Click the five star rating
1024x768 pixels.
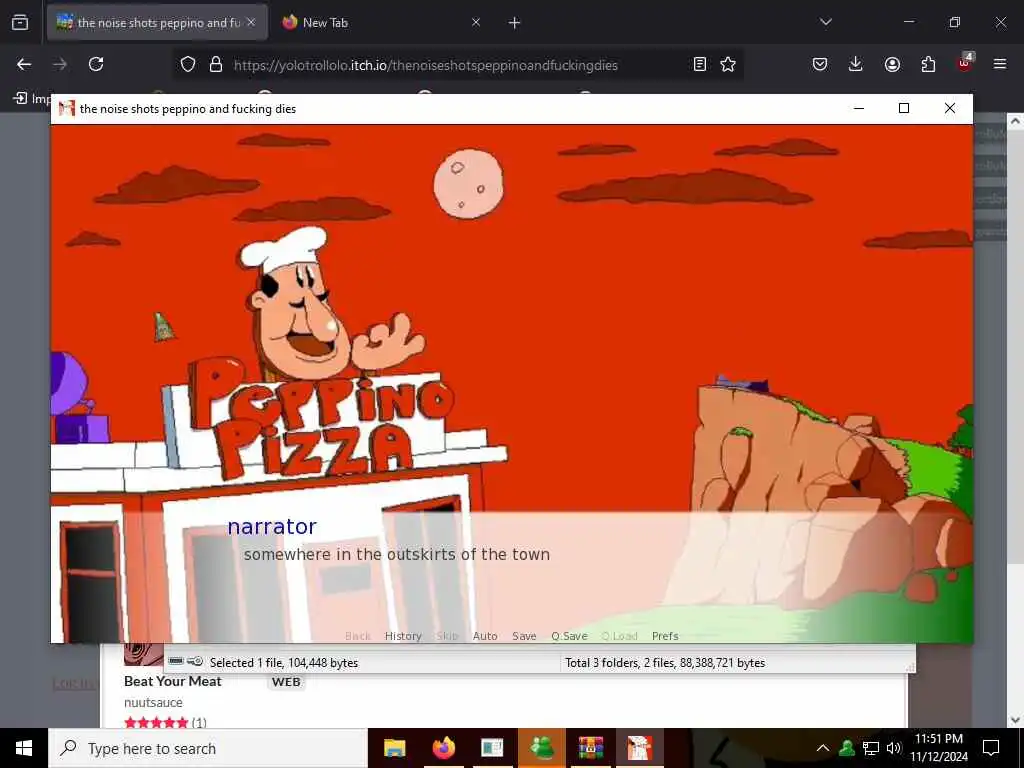(156, 722)
